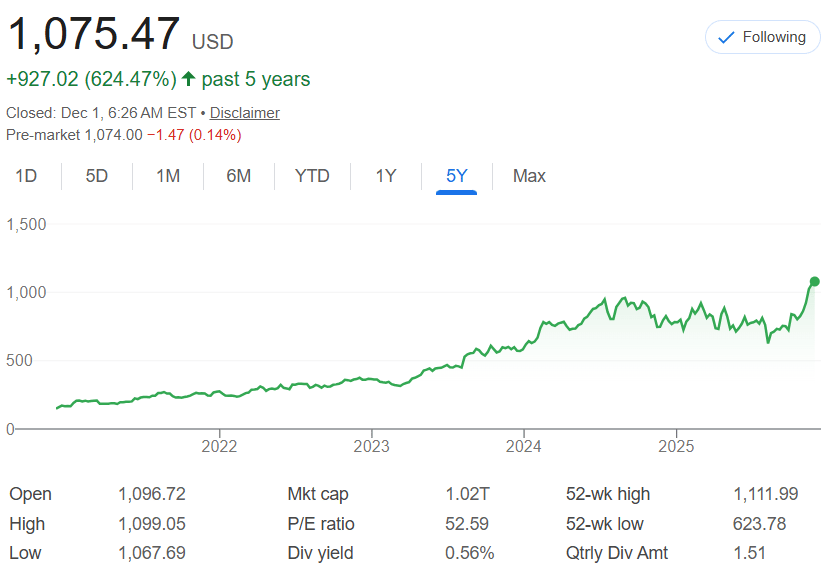
Task: Show the Max time range
Action: point(529,176)
